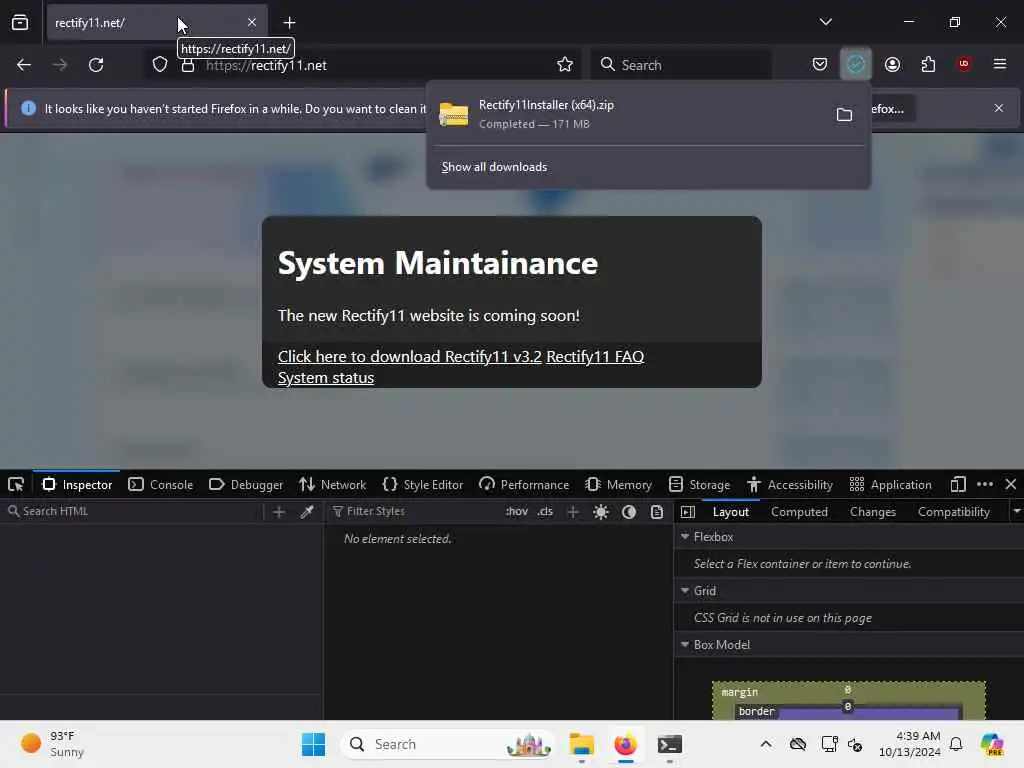Open the Performance tab
Viewport: 1024px width, 768px height.
tap(524, 485)
